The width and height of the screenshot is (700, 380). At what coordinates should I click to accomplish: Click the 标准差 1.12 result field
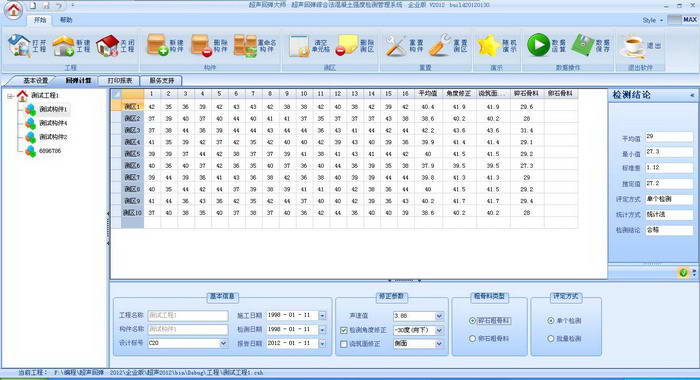[x=669, y=168]
